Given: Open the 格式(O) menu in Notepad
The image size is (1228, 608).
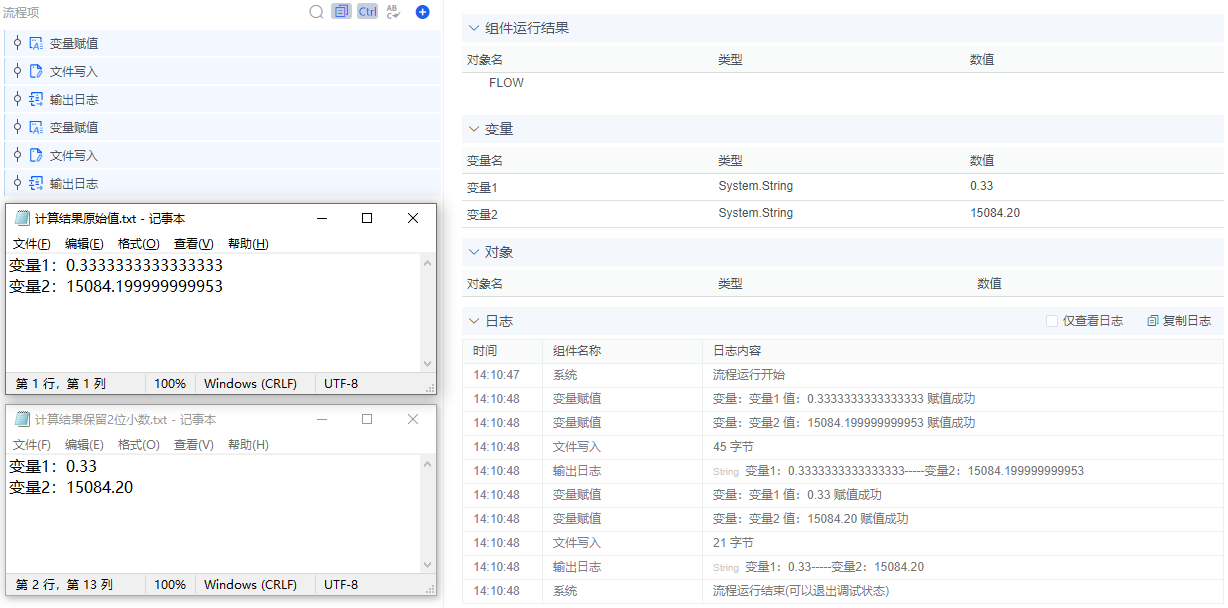Looking at the screenshot, I should (136, 243).
